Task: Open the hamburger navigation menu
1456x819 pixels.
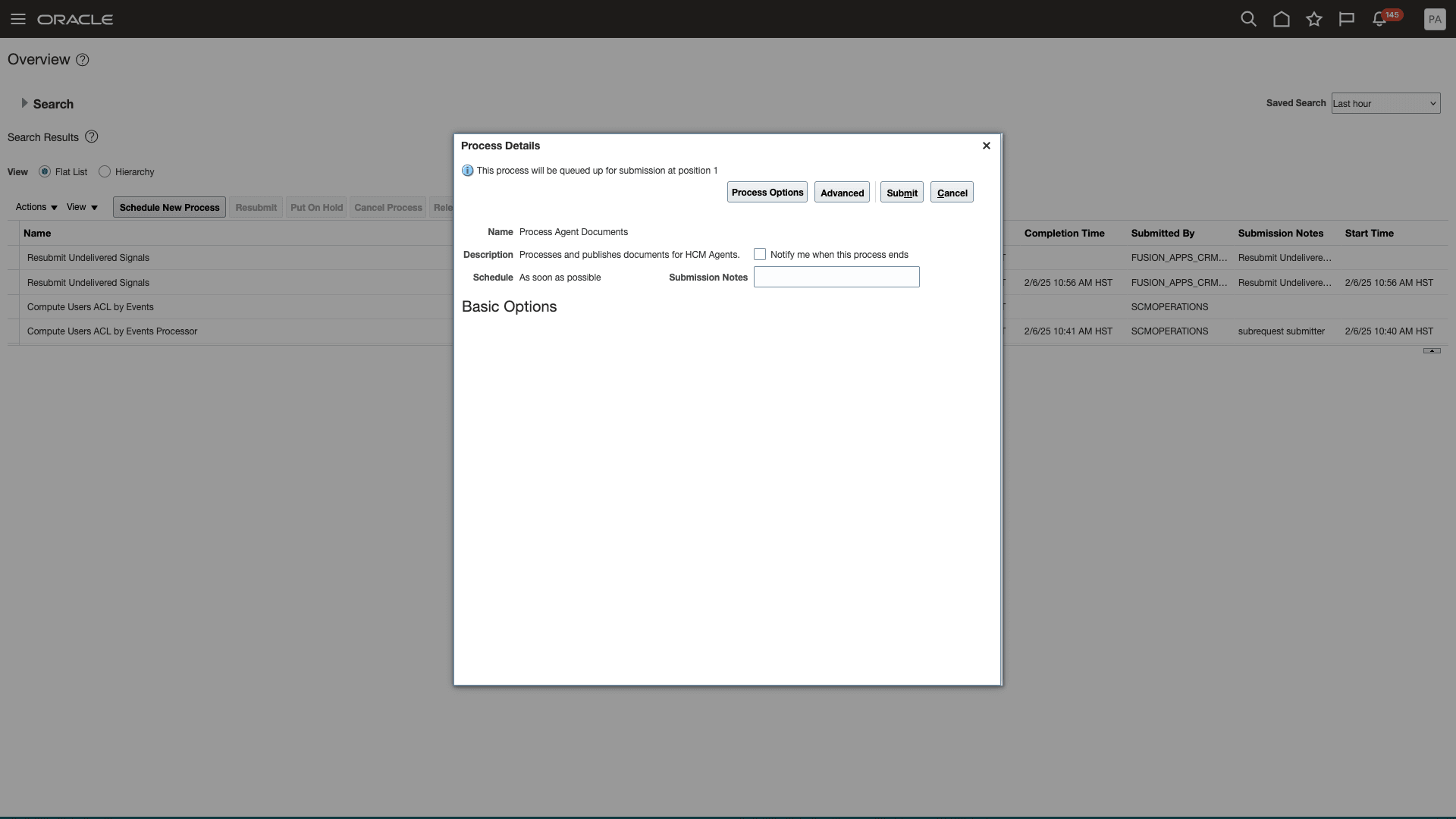Action: pyautogui.click(x=18, y=19)
